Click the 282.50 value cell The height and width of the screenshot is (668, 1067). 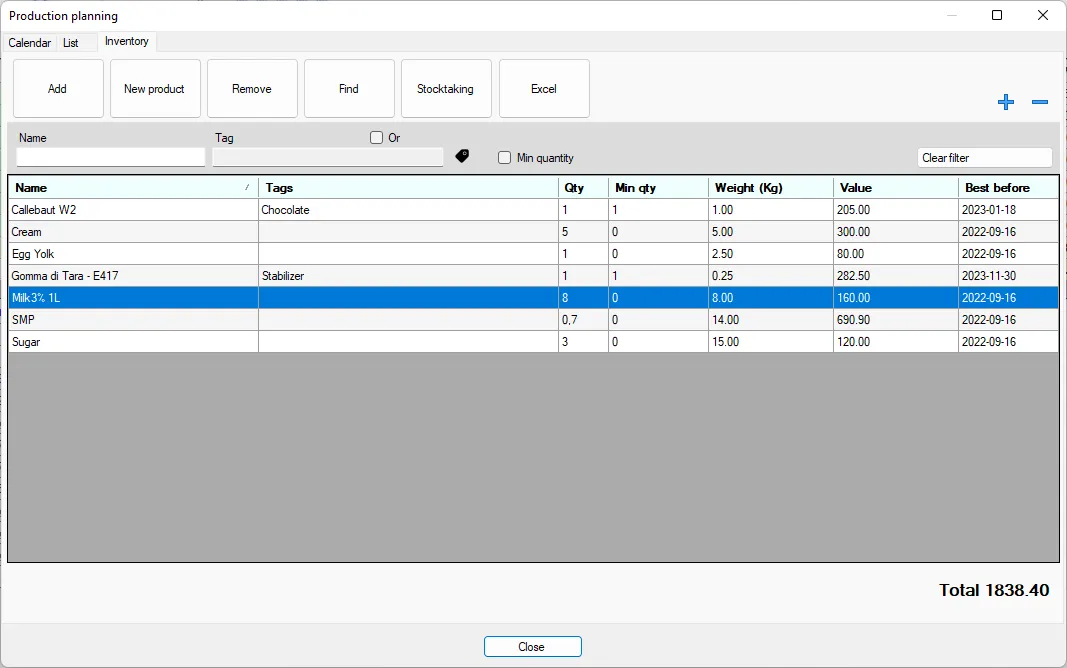[896, 275]
